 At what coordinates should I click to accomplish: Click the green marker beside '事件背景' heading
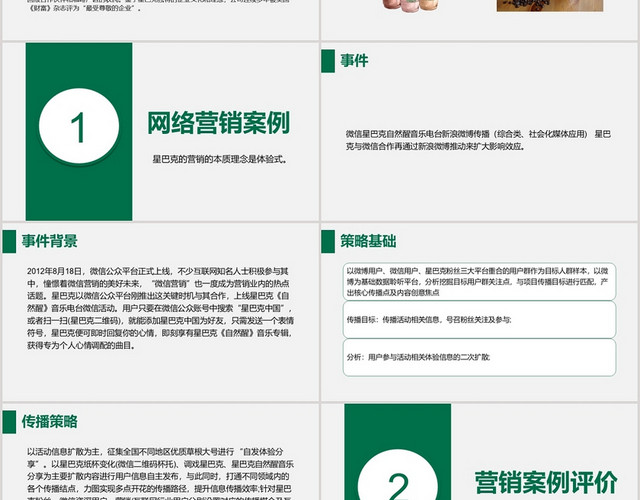click(x=9, y=241)
